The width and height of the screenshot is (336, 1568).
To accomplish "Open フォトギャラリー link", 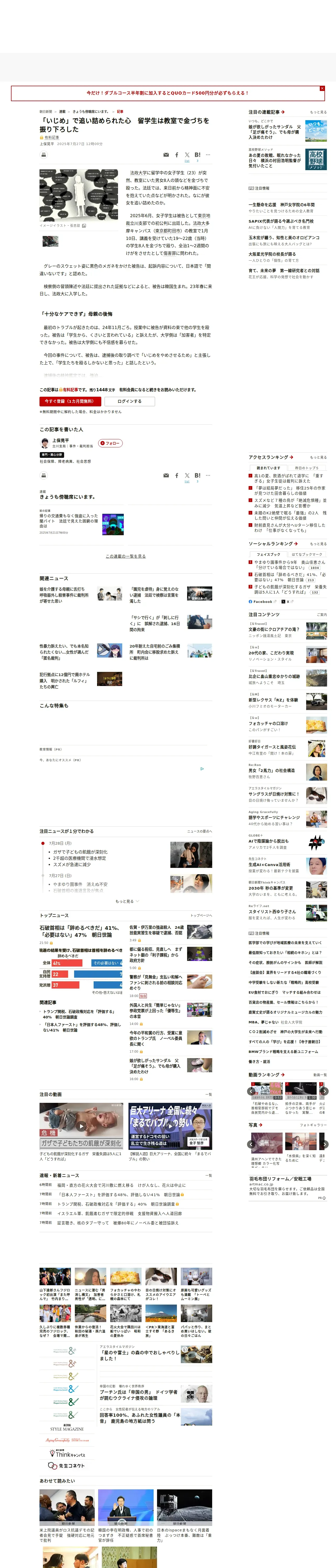I will click(313, 1125).
